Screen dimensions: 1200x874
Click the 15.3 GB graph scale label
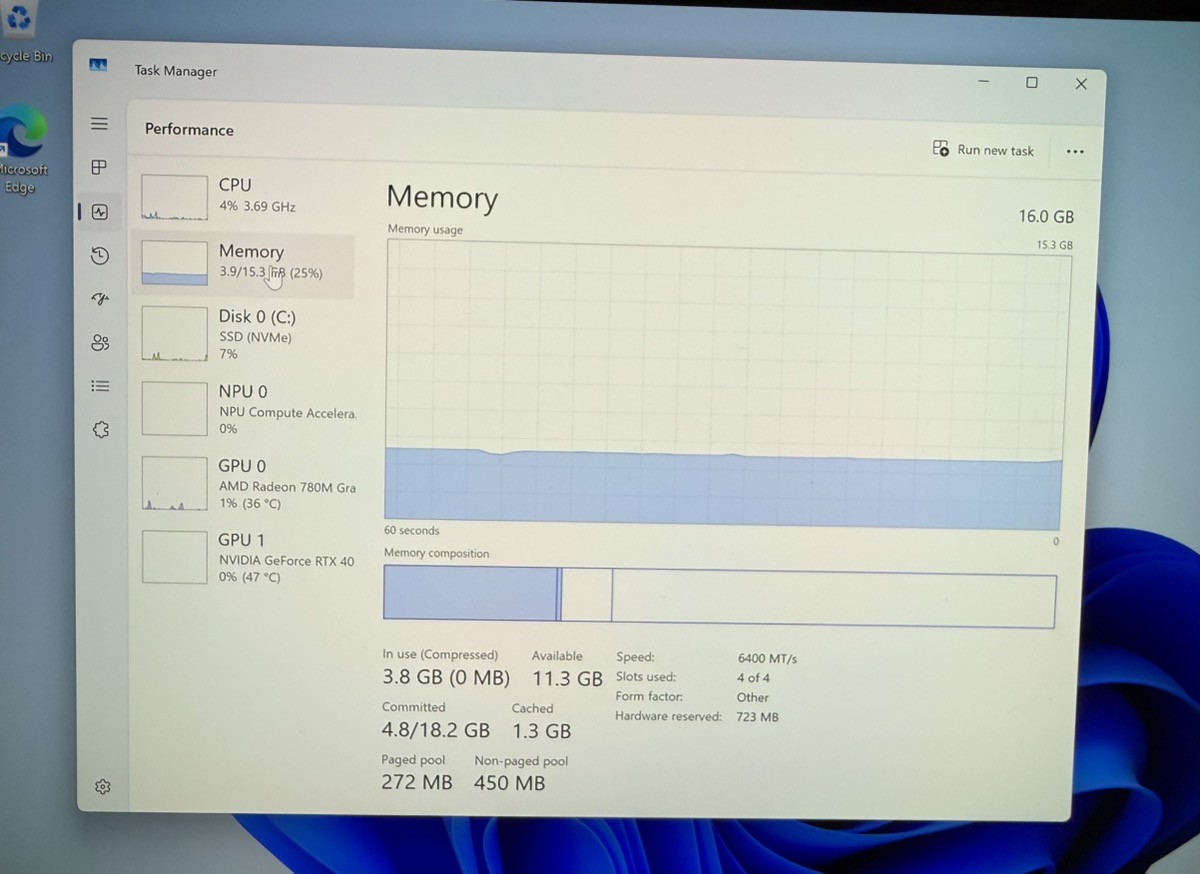click(x=1054, y=245)
